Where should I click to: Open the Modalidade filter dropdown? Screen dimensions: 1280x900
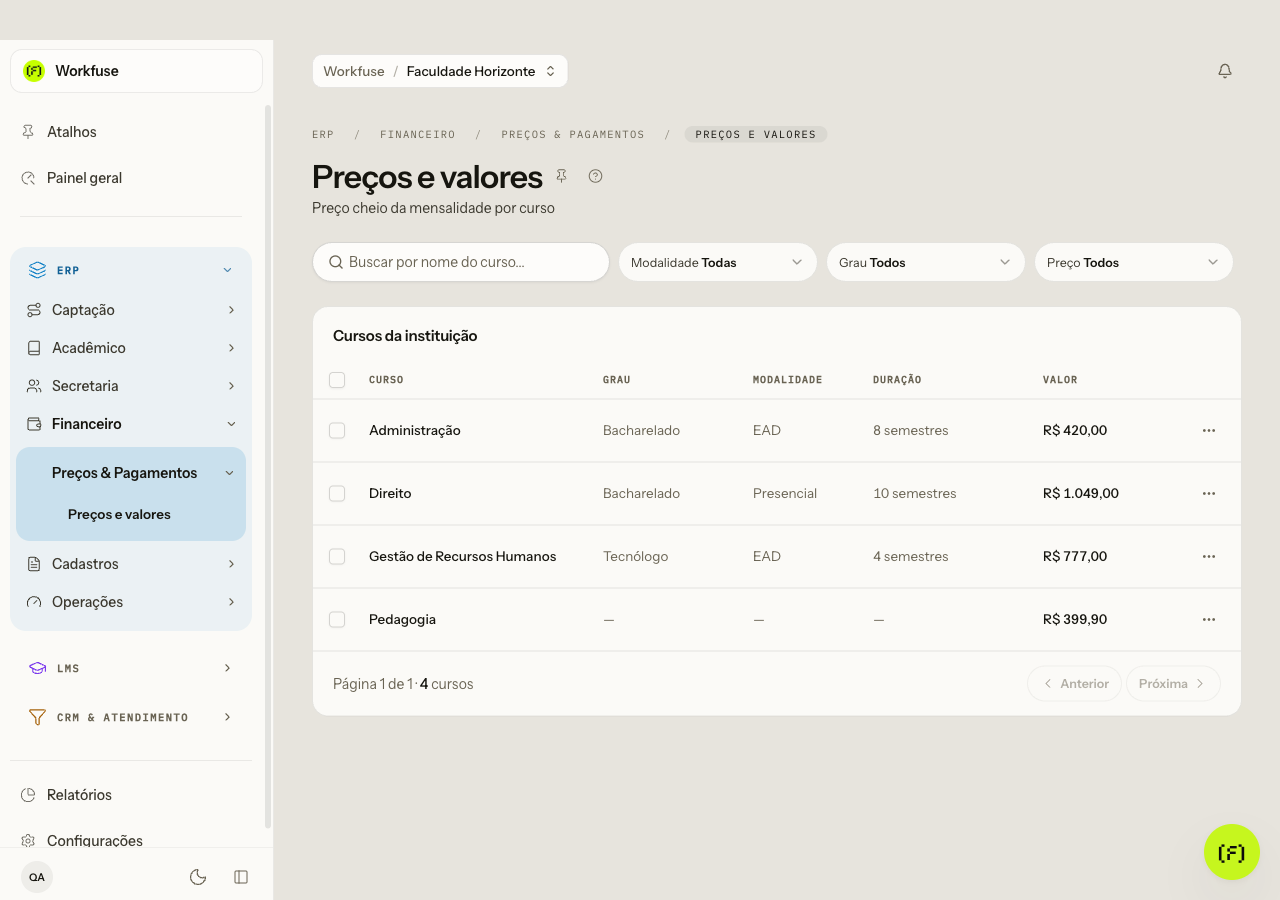click(x=717, y=262)
